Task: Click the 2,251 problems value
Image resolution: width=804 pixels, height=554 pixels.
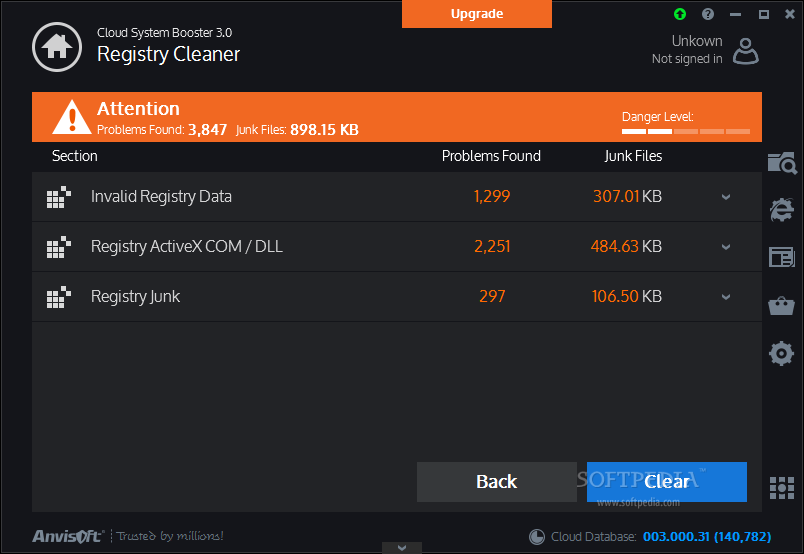Action: pyautogui.click(x=492, y=246)
